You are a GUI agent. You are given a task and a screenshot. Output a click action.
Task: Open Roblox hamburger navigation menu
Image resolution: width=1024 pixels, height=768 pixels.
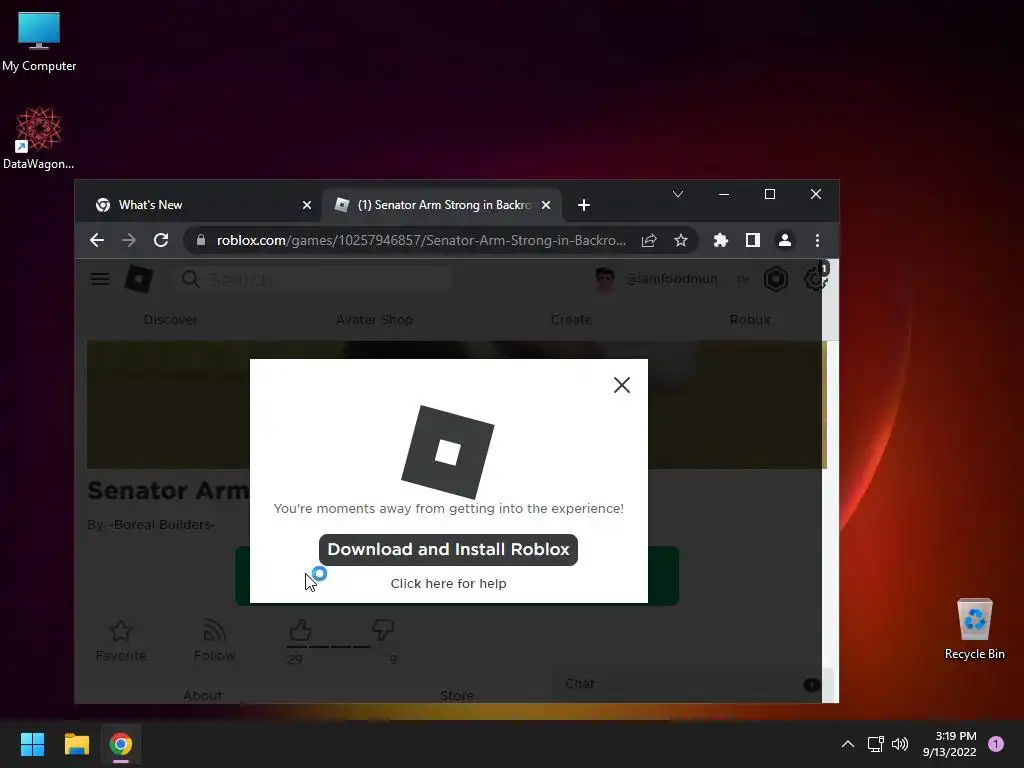point(100,280)
